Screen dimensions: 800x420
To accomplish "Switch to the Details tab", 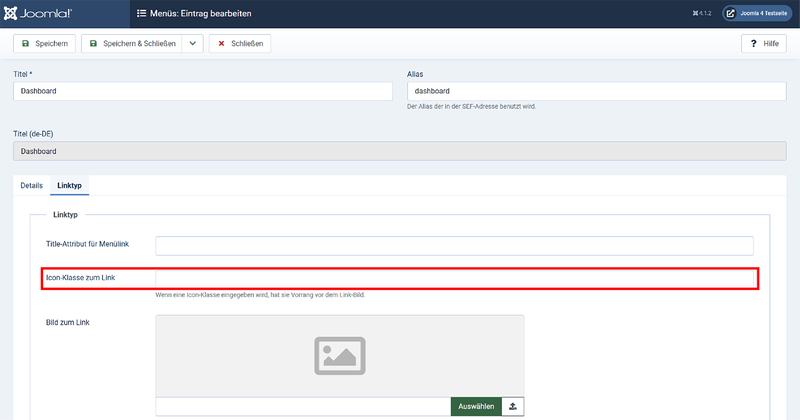I will tap(32, 186).
